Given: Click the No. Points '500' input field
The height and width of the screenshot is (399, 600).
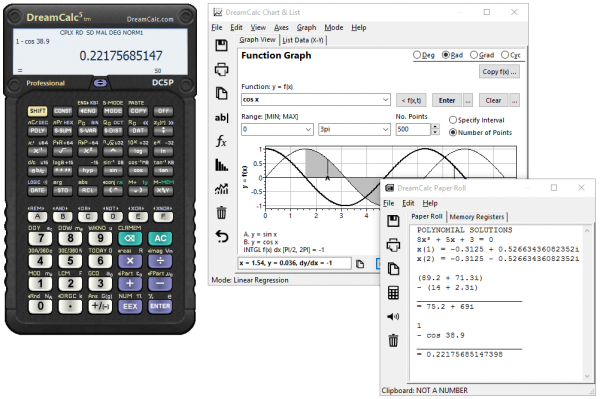Looking at the screenshot, I should pyautogui.click(x=413, y=129).
